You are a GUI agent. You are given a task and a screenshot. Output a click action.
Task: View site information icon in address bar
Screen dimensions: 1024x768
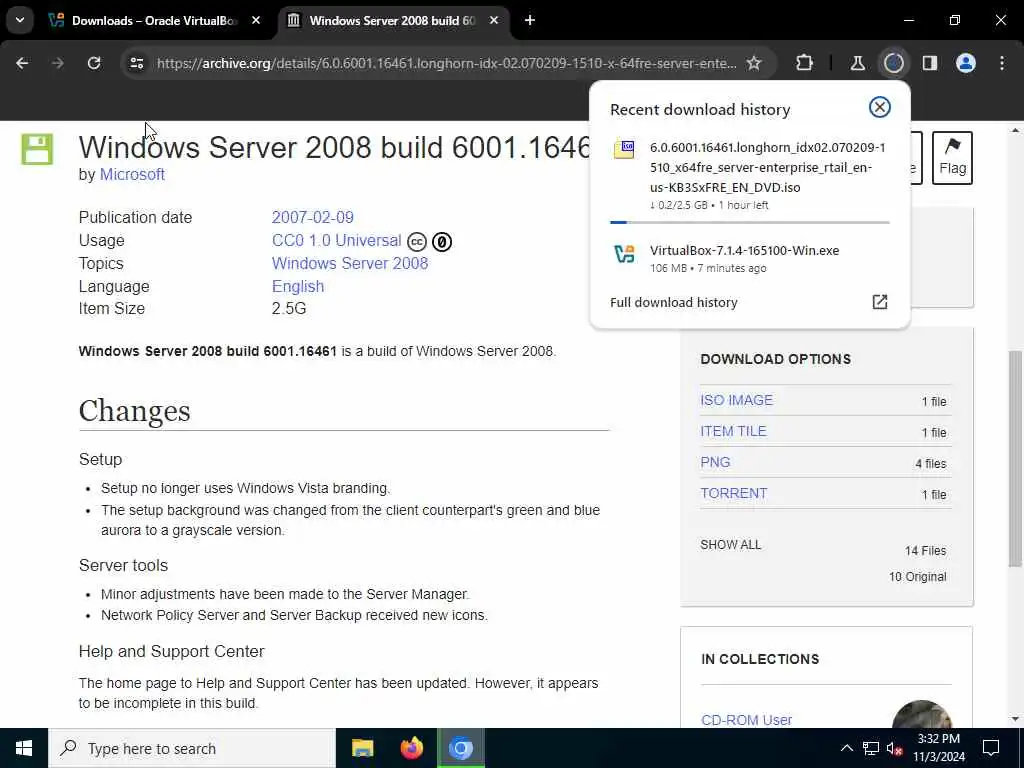point(136,63)
